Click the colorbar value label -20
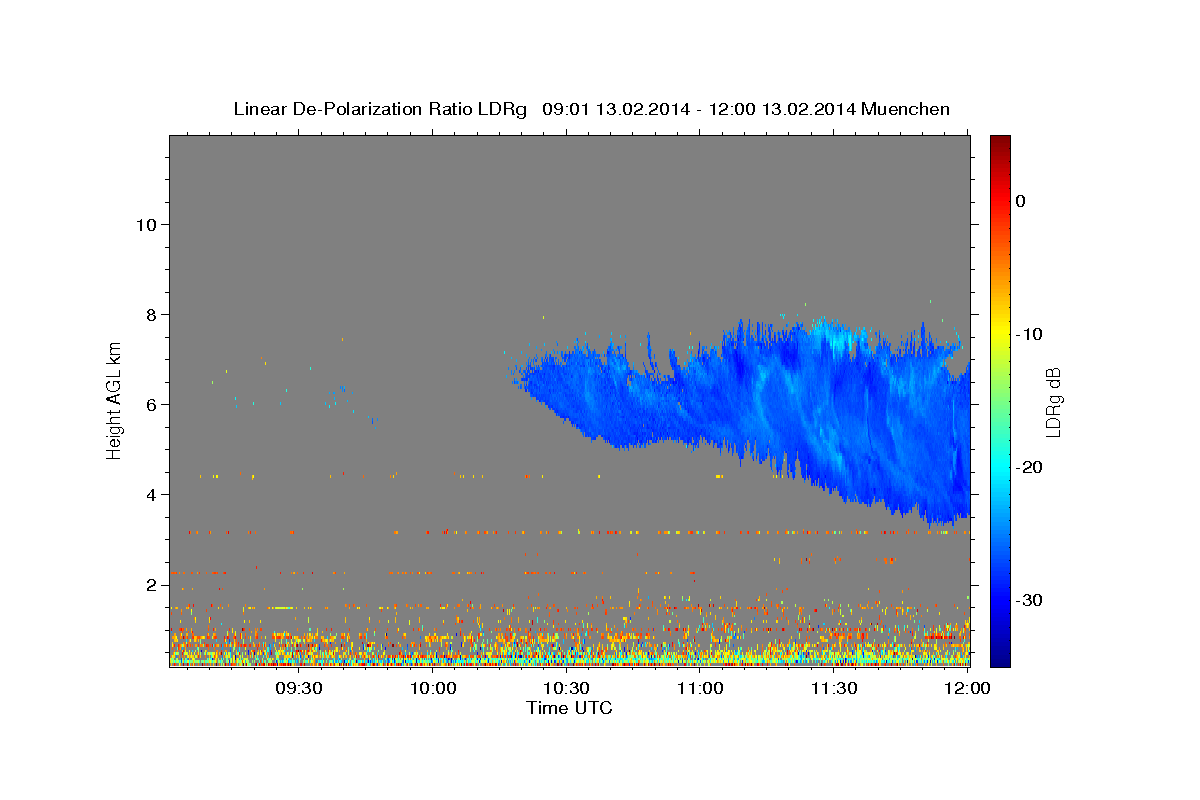The height and width of the screenshot is (800, 1200). [1028, 467]
